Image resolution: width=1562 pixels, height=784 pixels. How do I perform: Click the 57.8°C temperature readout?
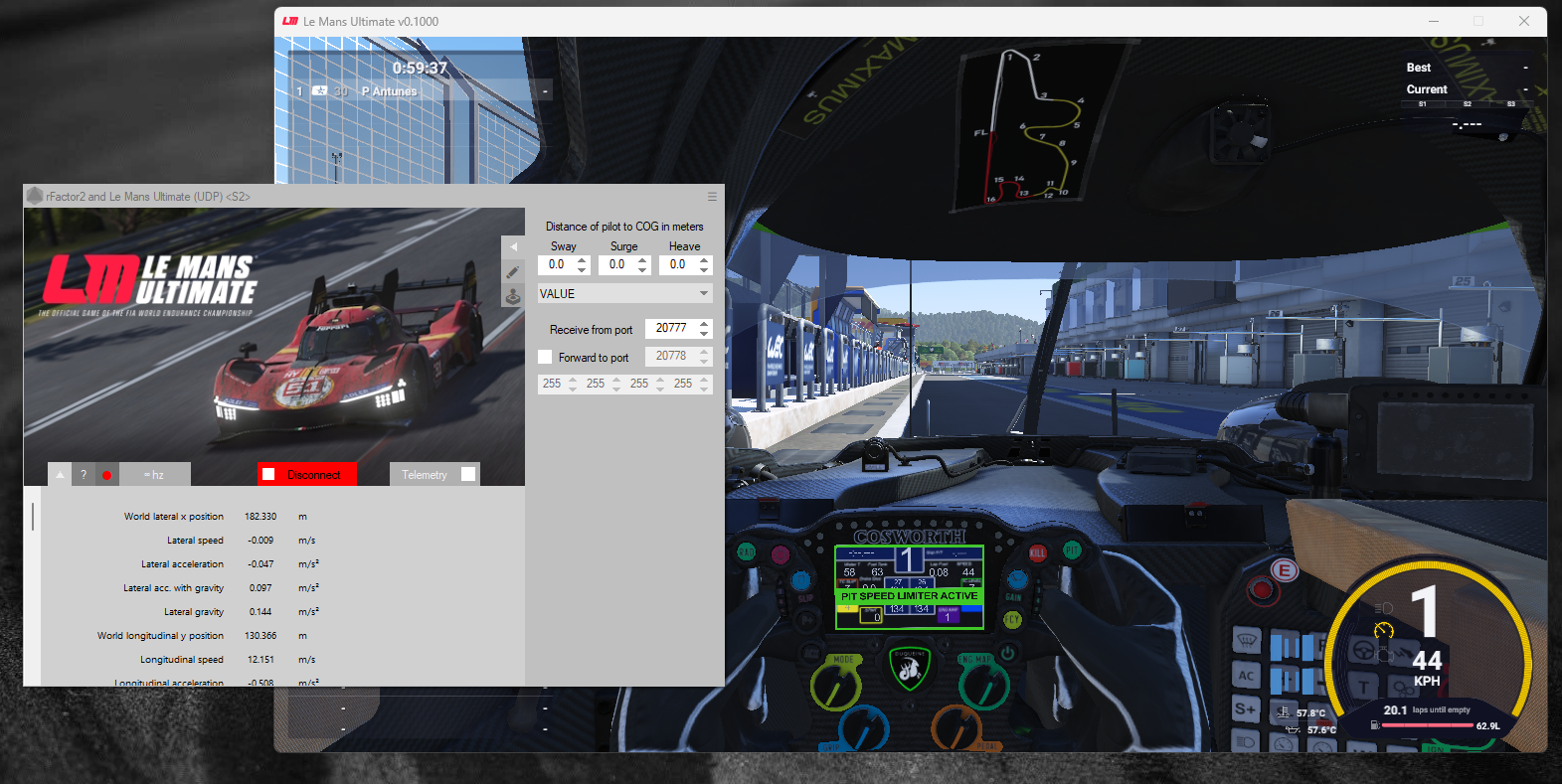pyautogui.click(x=1310, y=713)
